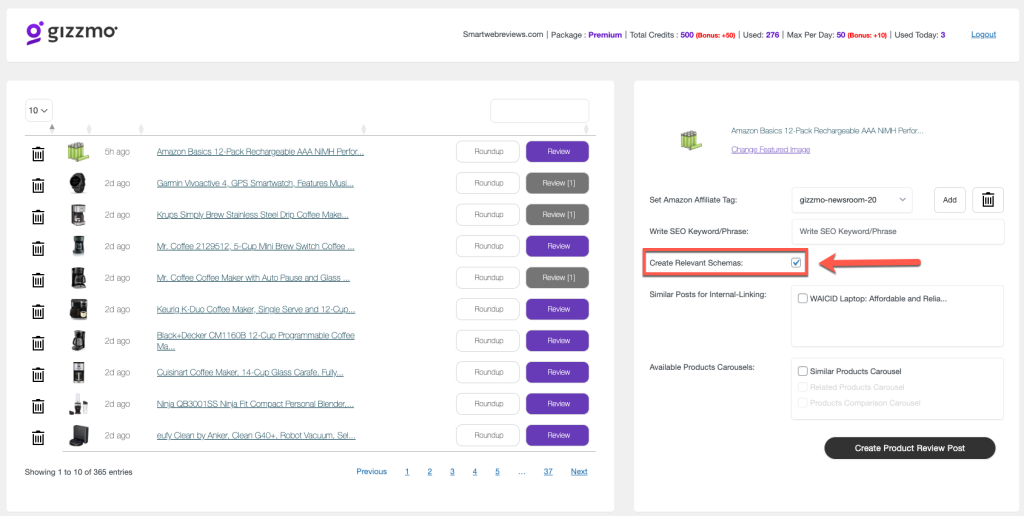Go to page 3 of results
The height and width of the screenshot is (516, 1024).
coord(452,471)
